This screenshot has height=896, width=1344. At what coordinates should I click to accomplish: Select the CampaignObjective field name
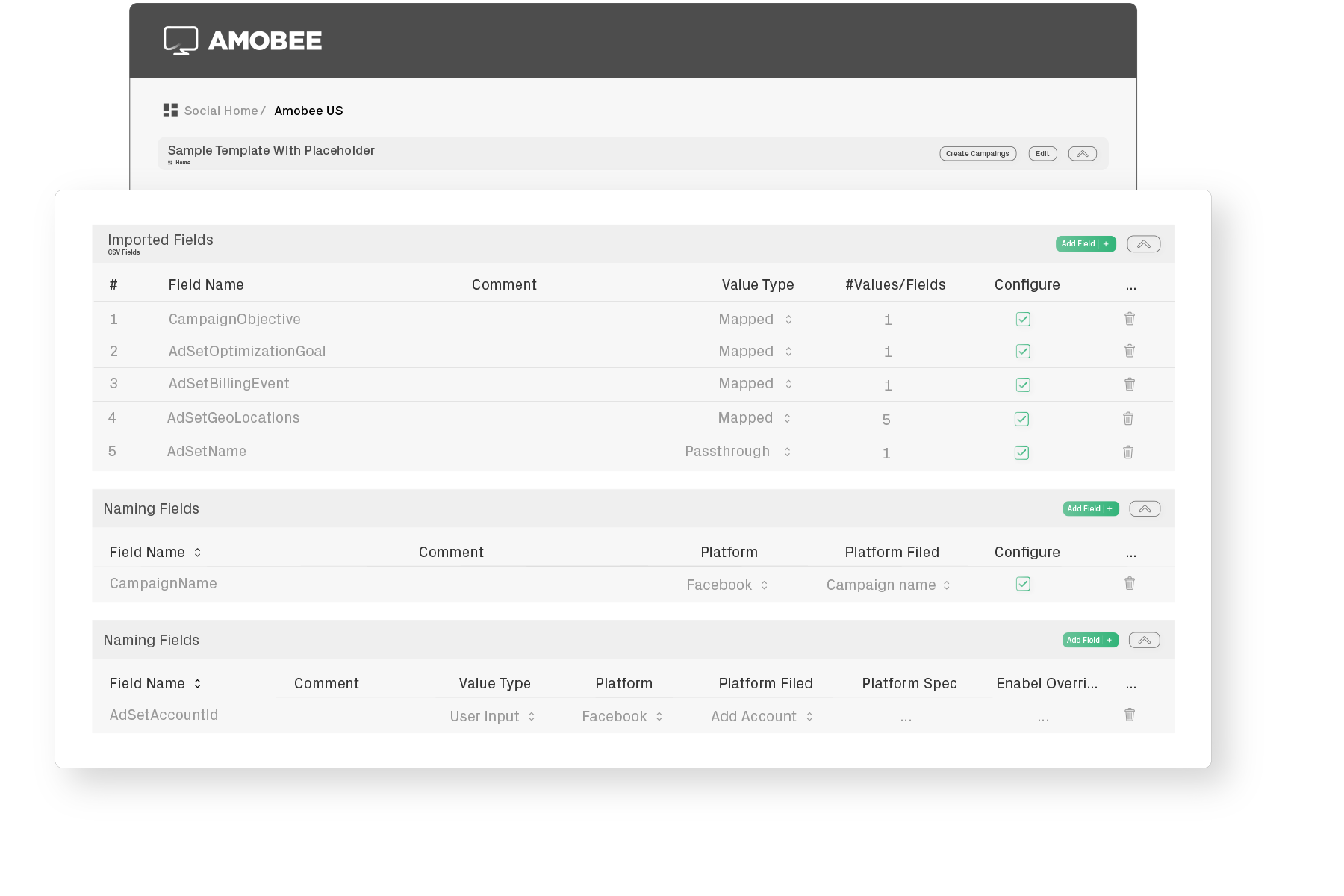click(x=234, y=320)
